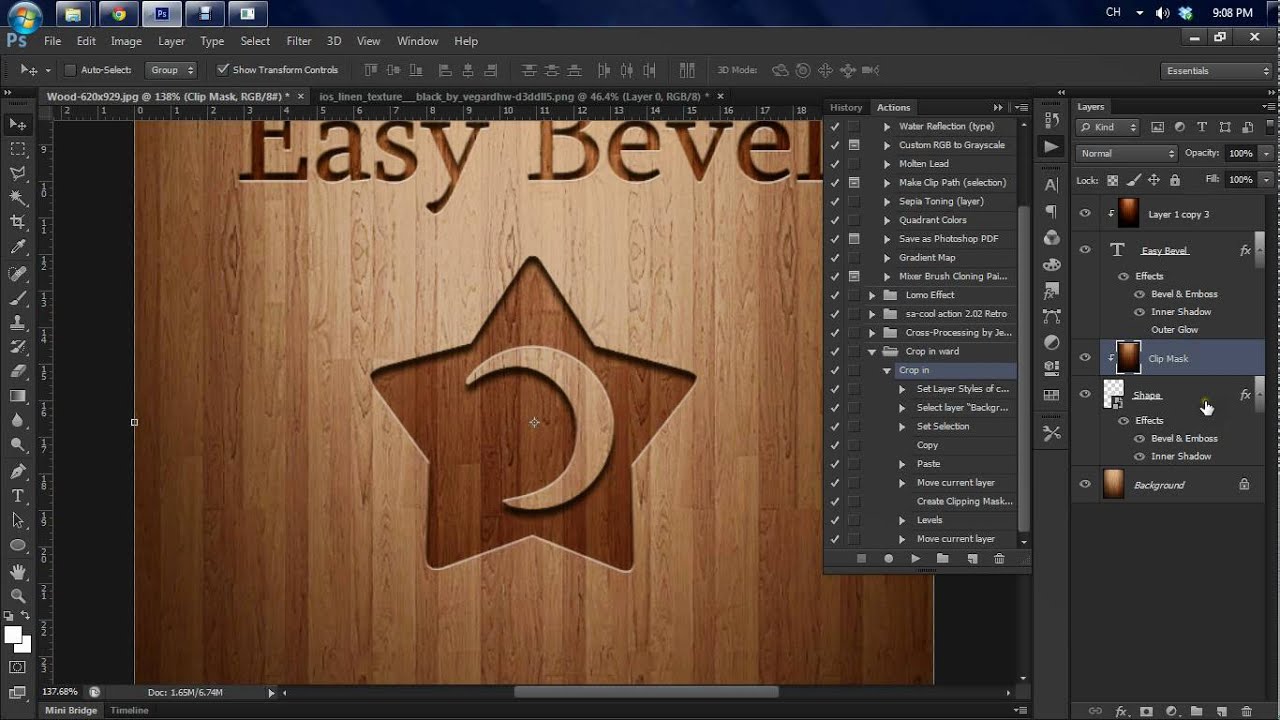Select the Create Clipping Mask step

point(964,501)
